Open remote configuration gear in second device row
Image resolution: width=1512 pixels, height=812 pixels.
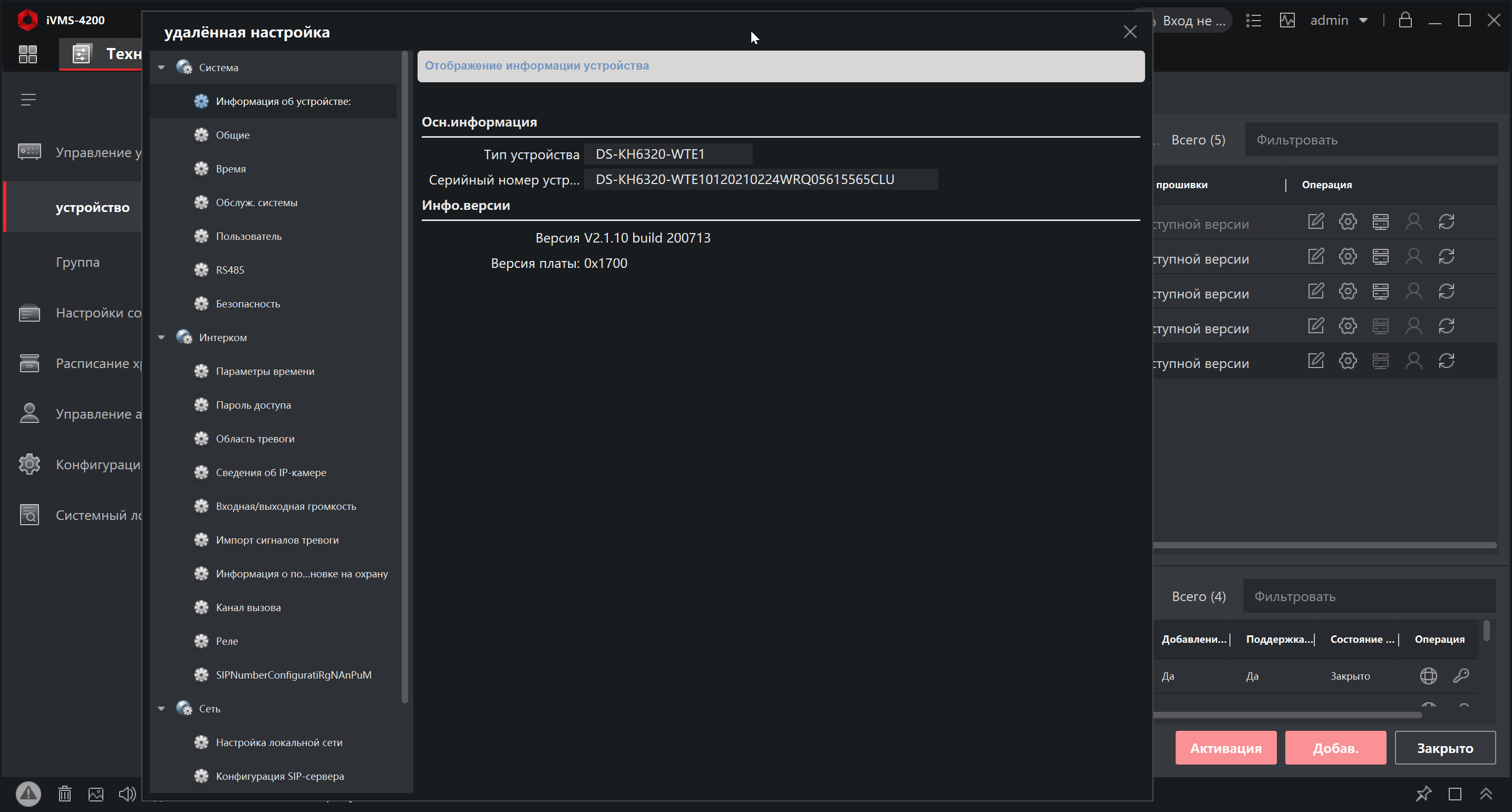(1348, 257)
